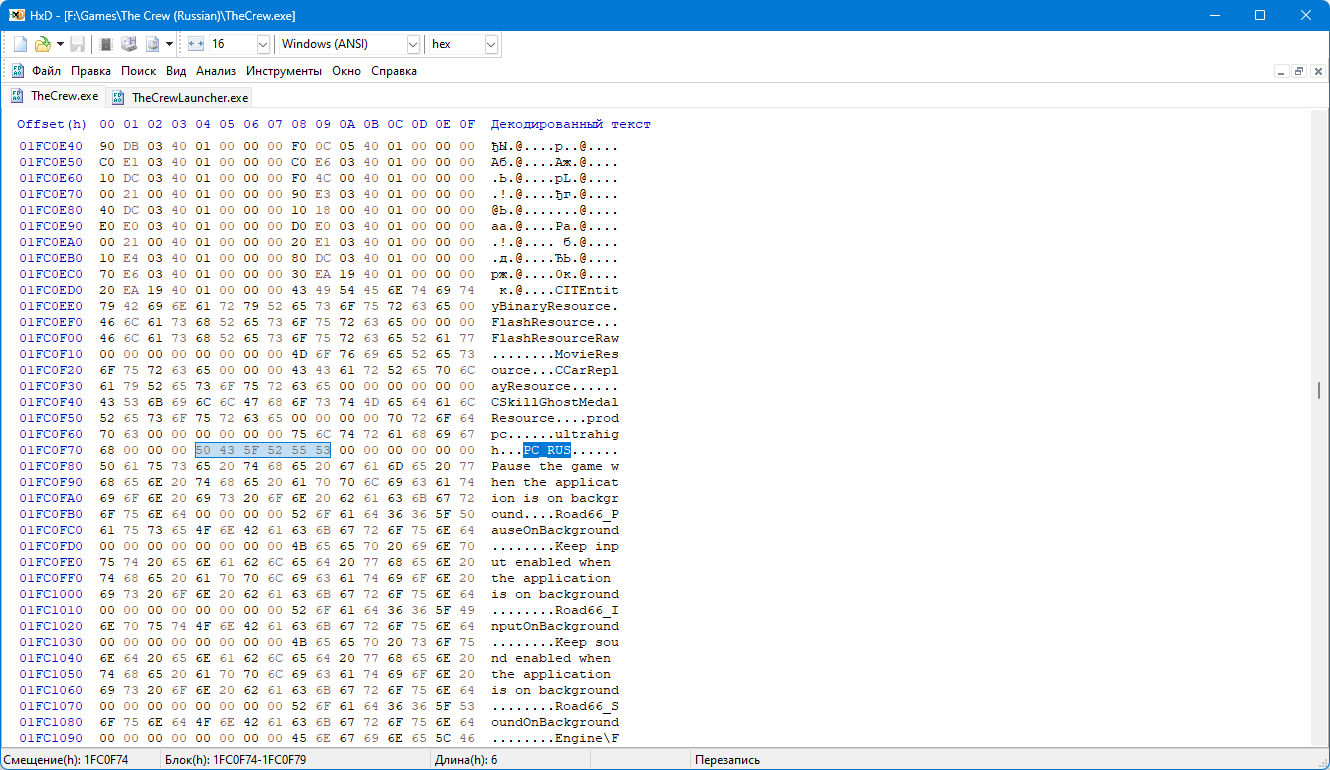
Task: Click the document icon left of Файл menu
Action: pos(17,71)
